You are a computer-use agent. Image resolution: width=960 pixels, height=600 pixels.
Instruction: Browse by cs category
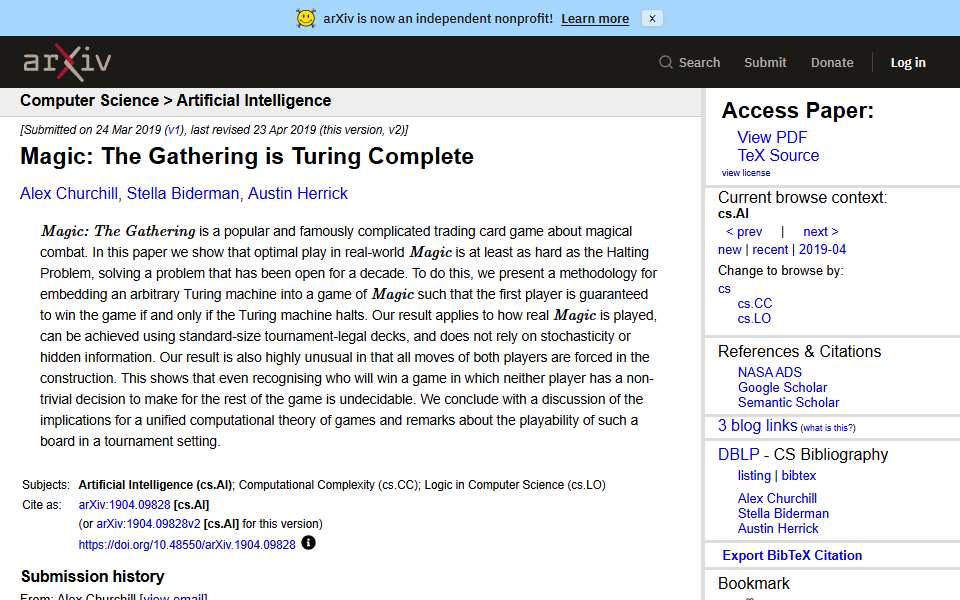(724, 289)
